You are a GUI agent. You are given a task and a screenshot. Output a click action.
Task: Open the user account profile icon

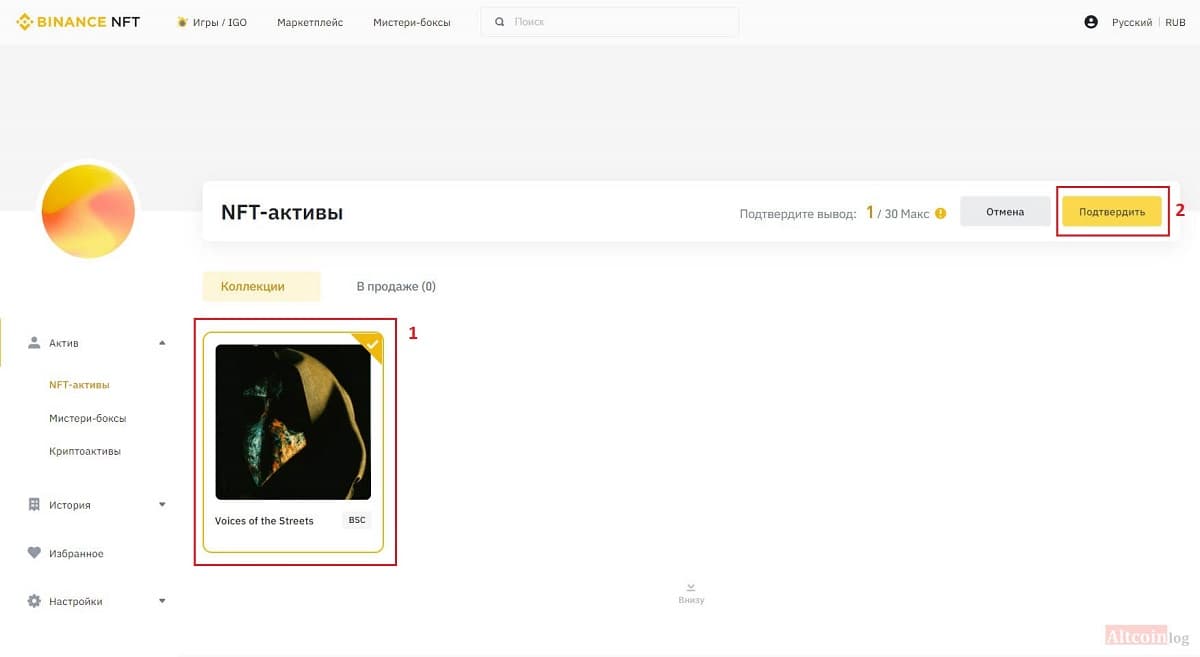pyautogui.click(x=1091, y=22)
